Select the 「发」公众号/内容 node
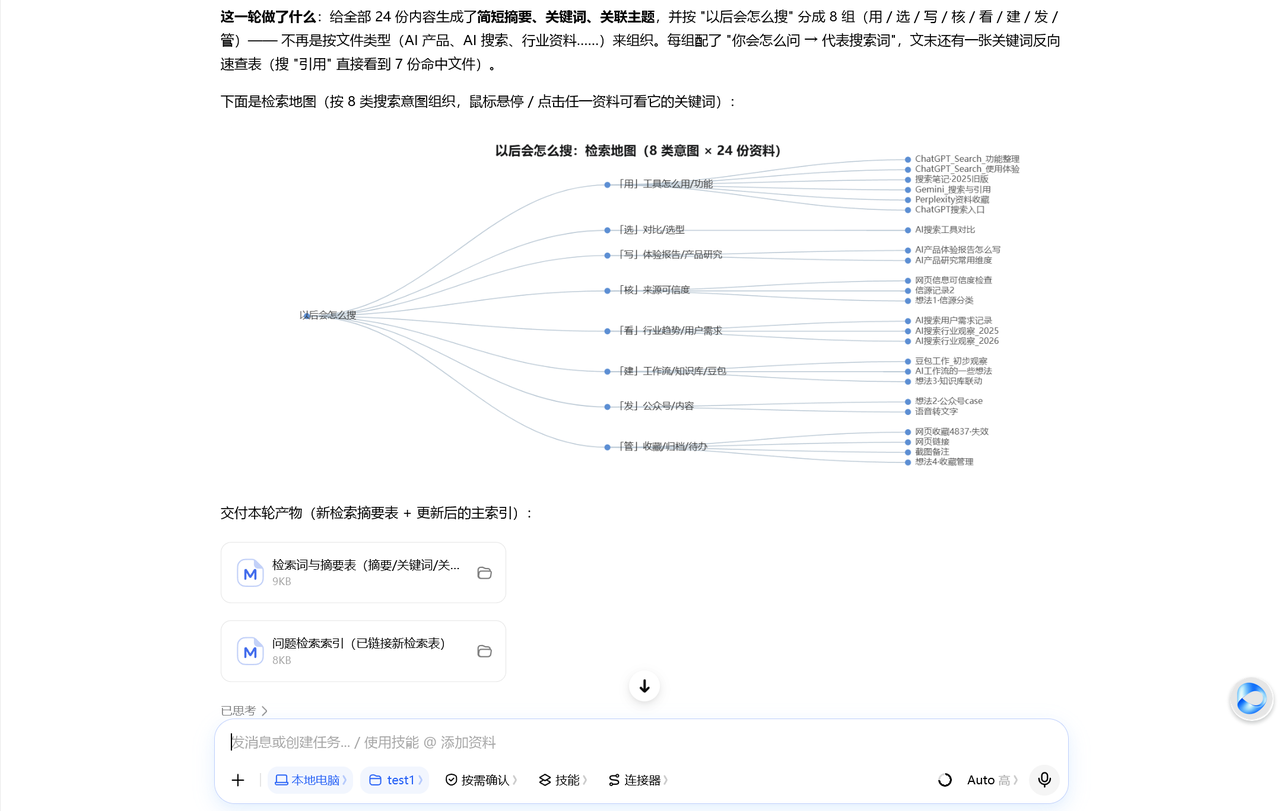 [x=650, y=406]
